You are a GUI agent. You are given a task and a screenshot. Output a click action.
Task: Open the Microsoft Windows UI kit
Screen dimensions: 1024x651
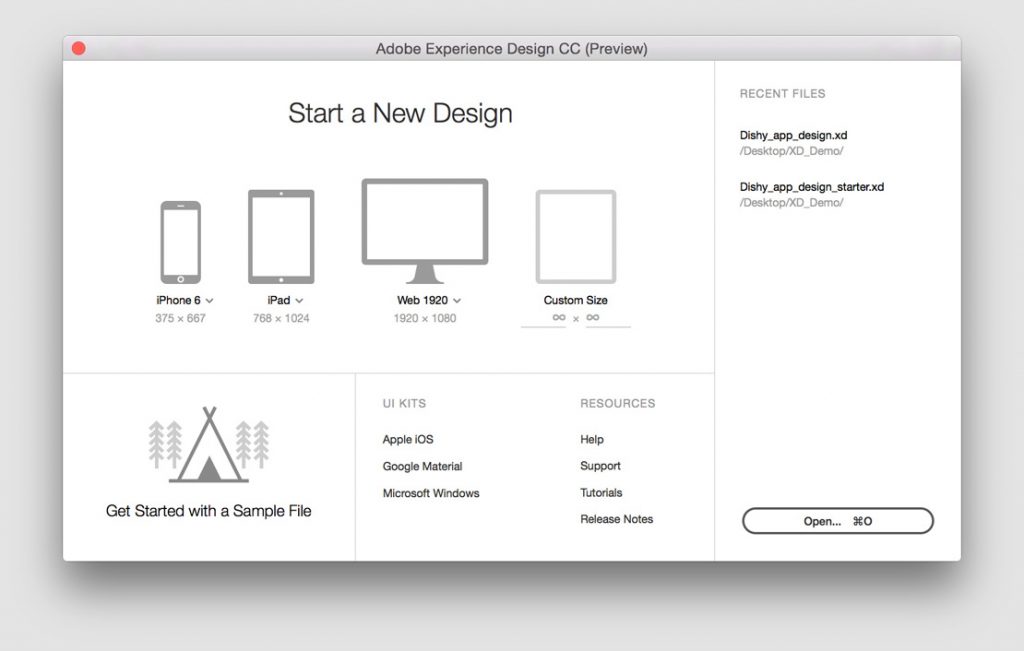pyautogui.click(x=430, y=492)
